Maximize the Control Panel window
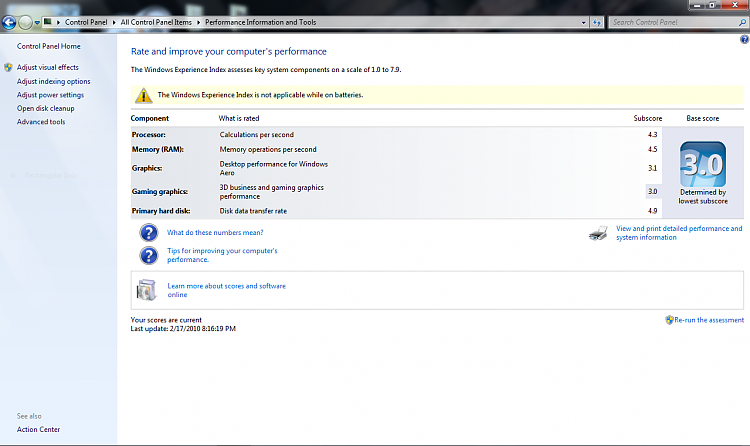This screenshot has width=750, height=446. click(712, 5)
